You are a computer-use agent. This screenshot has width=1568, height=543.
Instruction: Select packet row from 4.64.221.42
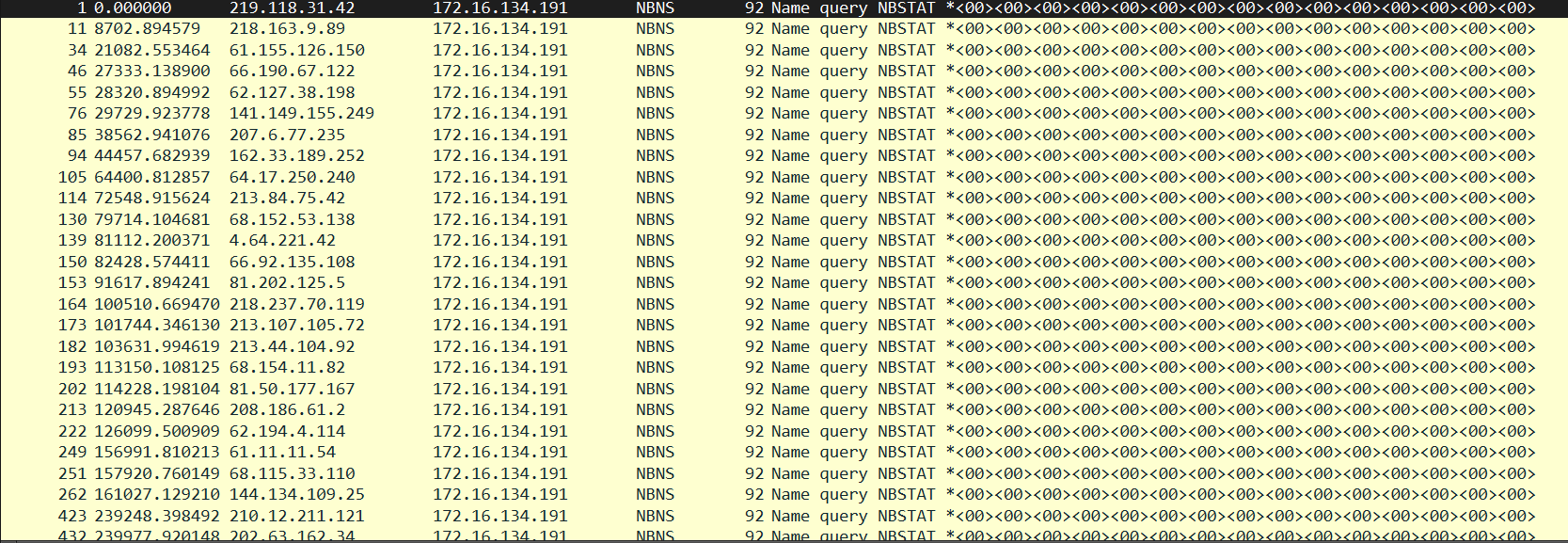tap(784, 240)
